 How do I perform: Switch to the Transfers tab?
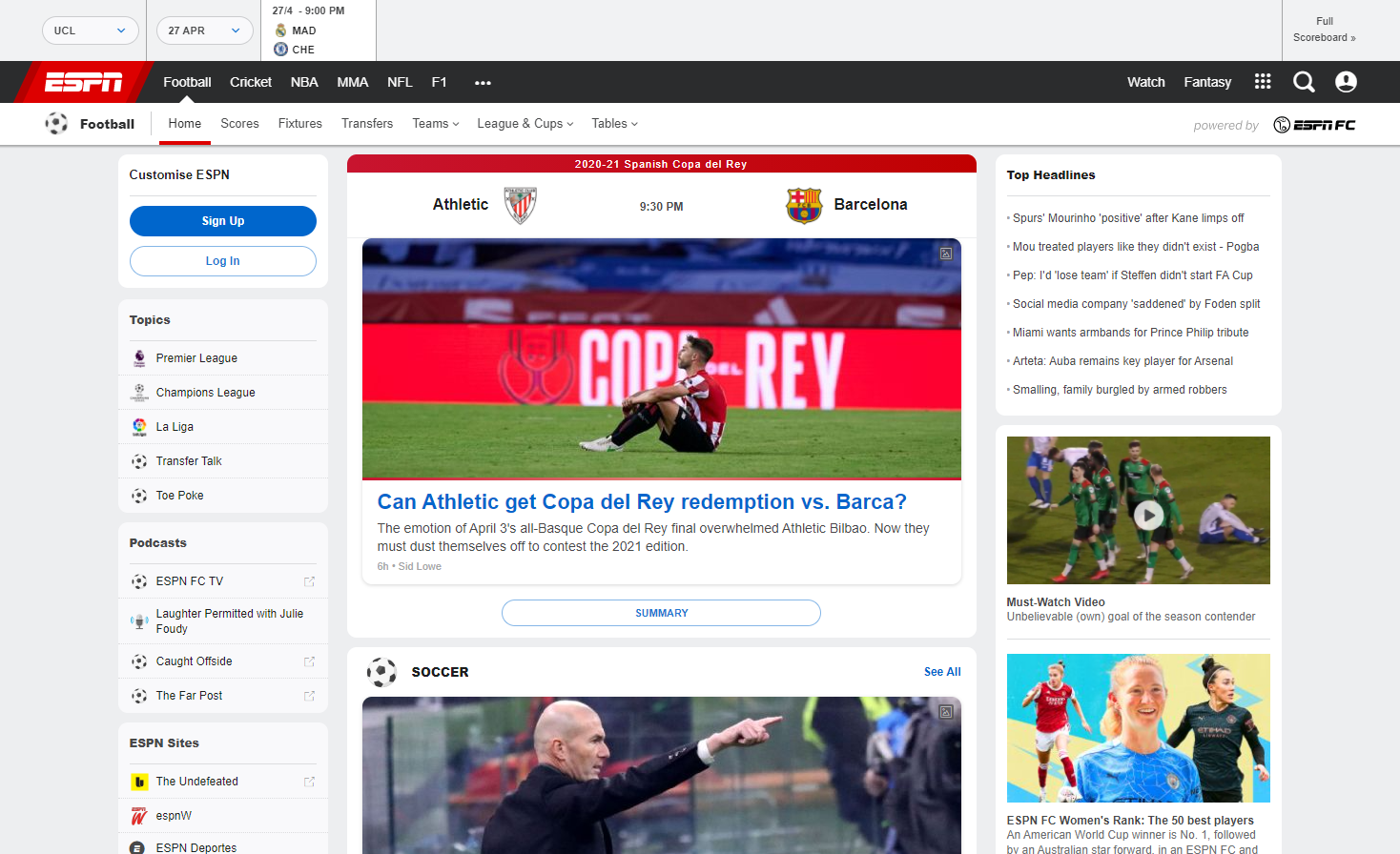(x=367, y=124)
